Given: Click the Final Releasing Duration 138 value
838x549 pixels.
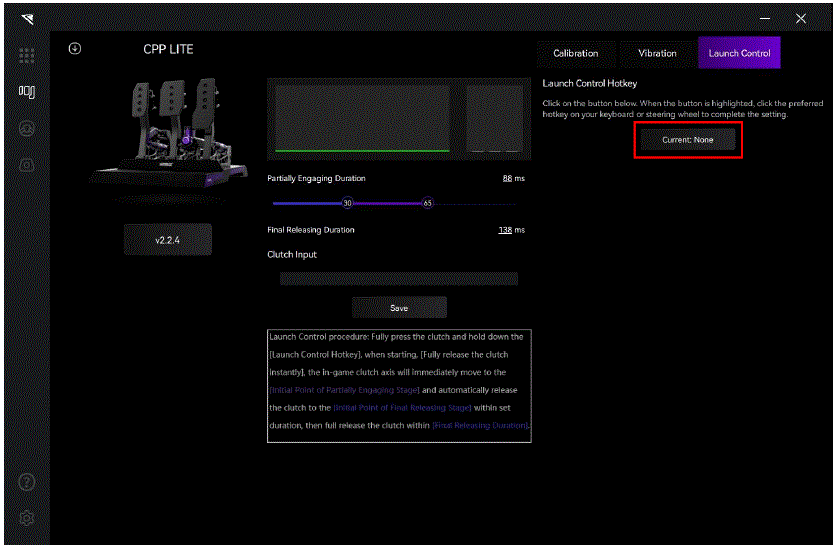Looking at the screenshot, I should (505, 230).
